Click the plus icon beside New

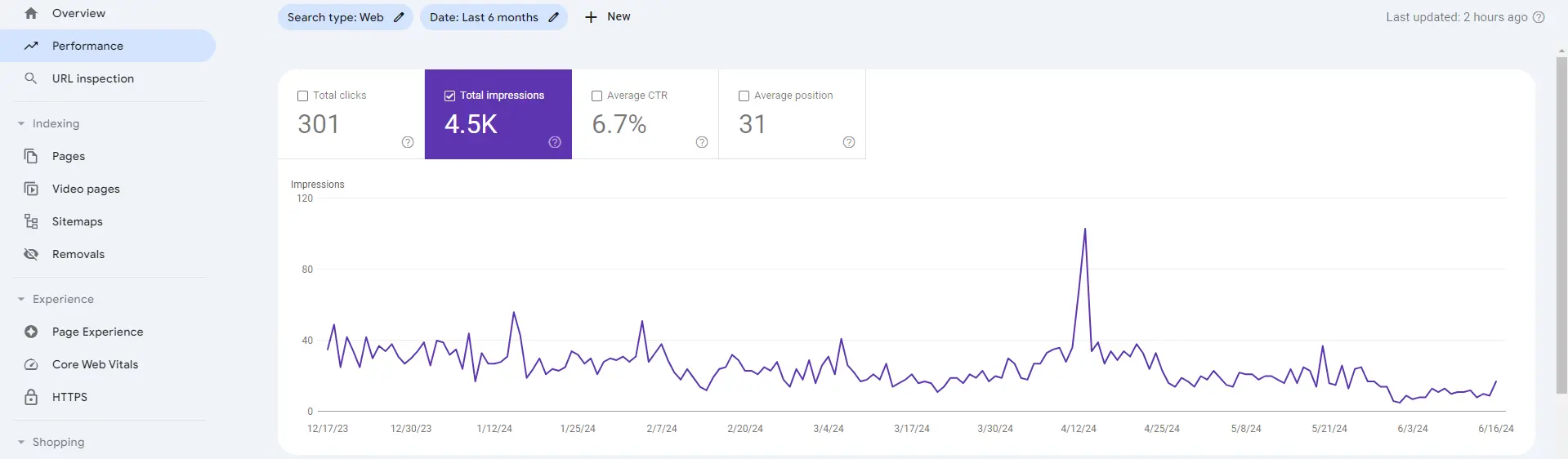click(591, 17)
